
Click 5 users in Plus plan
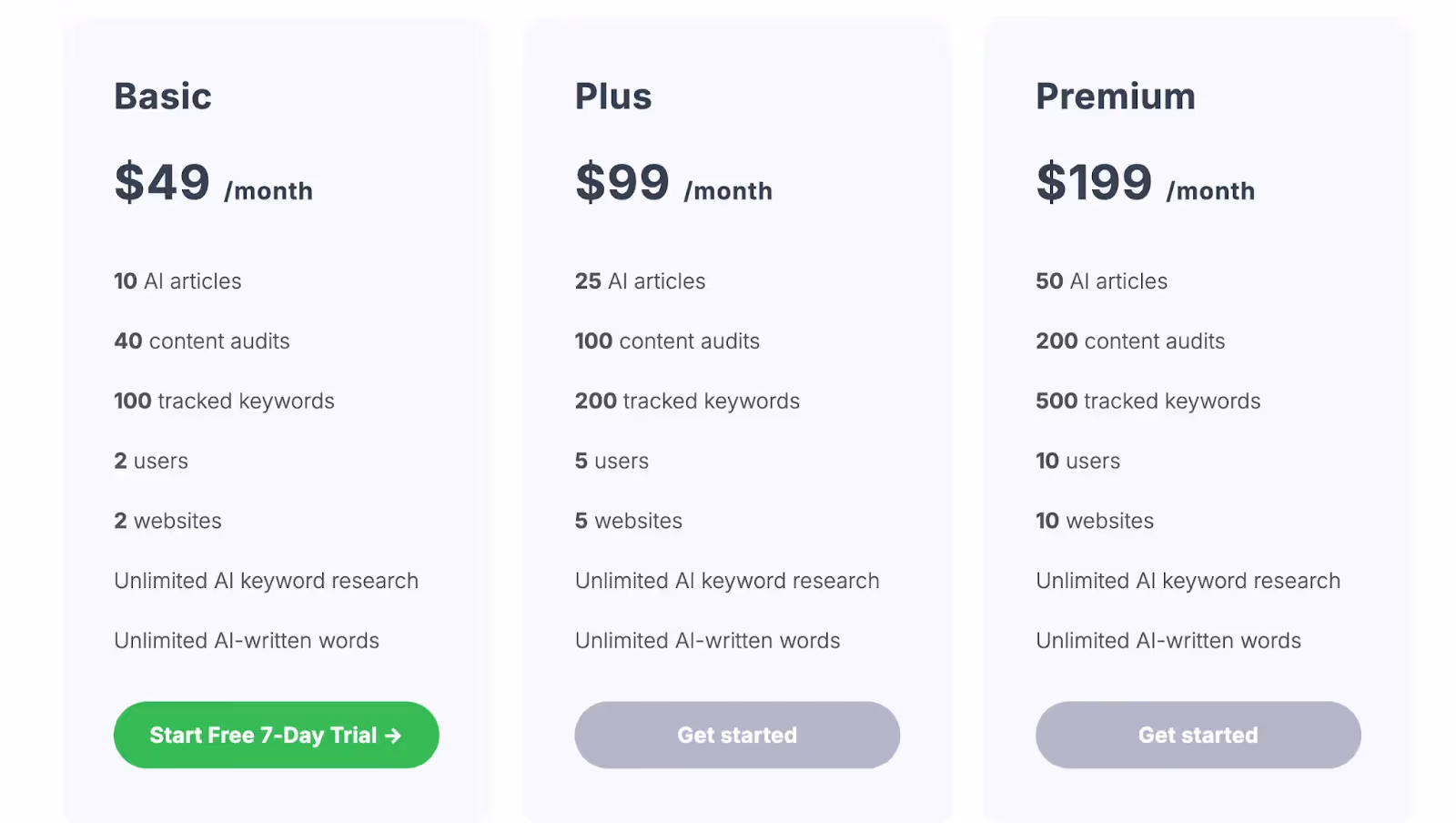tap(612, 462)
